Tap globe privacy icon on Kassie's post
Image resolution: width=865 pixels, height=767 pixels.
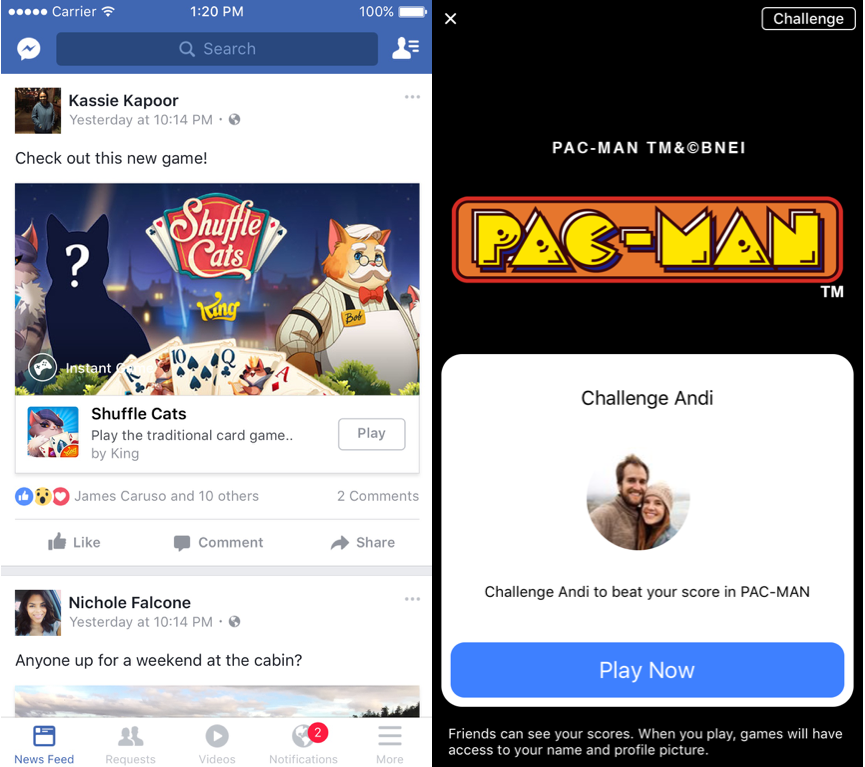pos(234,119)
